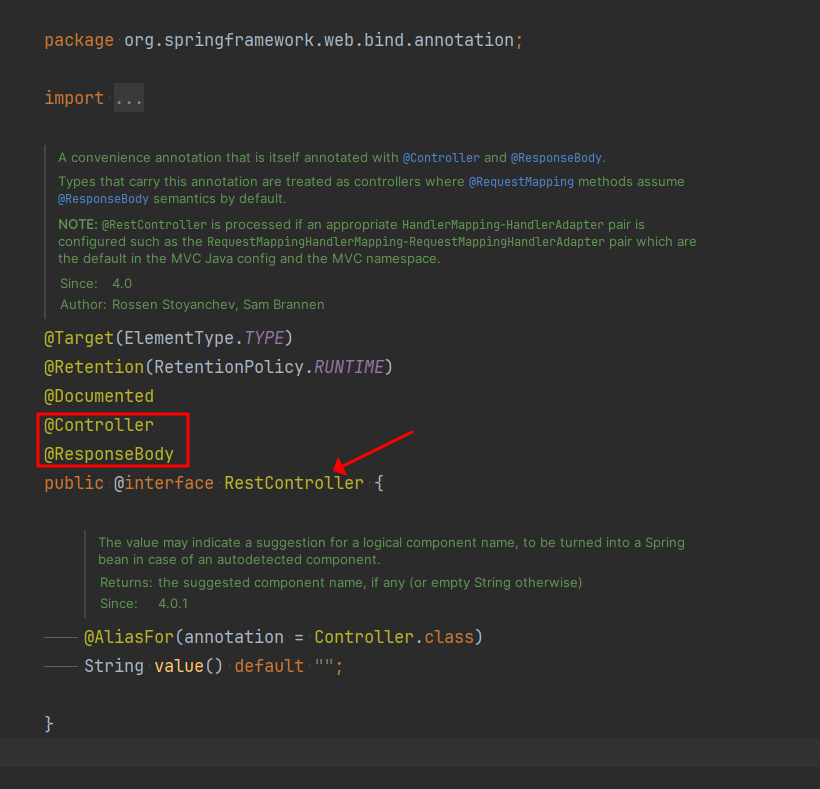The height and width of the screenshot is (789, 820).
Task: Click the @ResponseBody annotation in code
Action: (109, 454)
